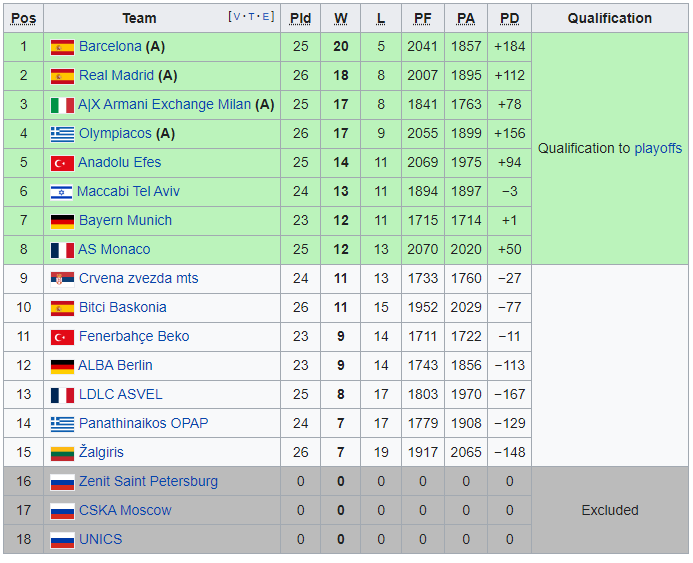Screen dimensions: 693x563
Task: Open the Real Madrid team link
Action: [116, 75]
